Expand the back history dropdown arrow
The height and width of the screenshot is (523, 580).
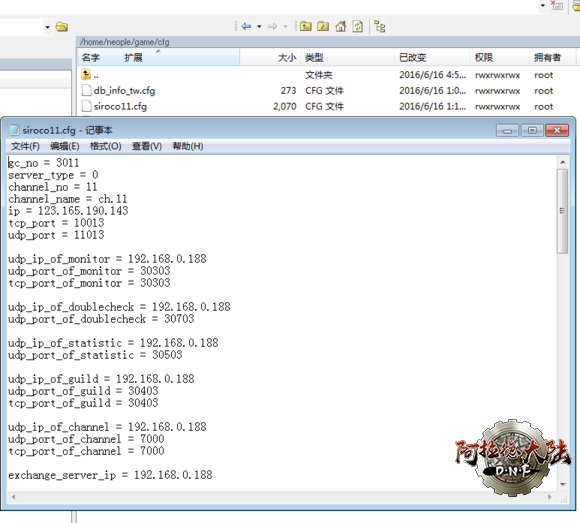point(259,26)
